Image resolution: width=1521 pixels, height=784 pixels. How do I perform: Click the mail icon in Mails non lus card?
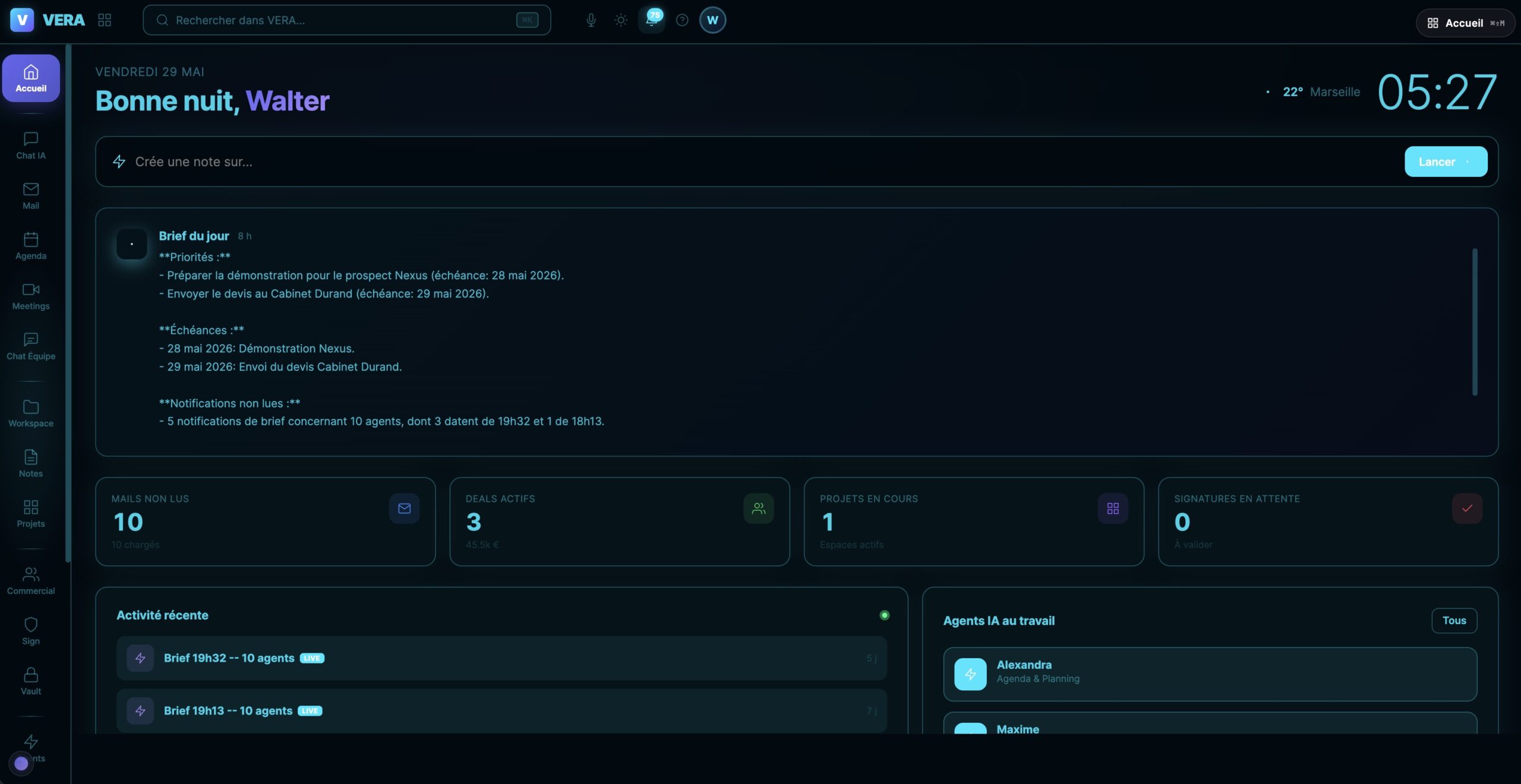[405, 508]
